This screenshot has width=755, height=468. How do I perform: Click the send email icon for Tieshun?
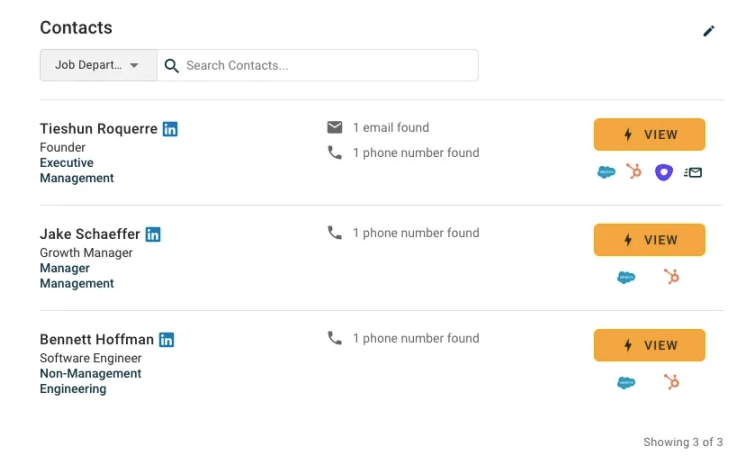(x=693, y=172)
